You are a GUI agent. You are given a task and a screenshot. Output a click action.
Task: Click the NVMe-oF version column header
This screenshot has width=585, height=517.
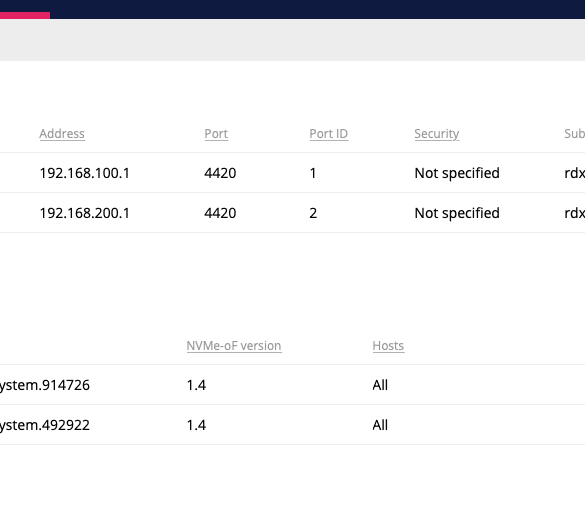234,346
